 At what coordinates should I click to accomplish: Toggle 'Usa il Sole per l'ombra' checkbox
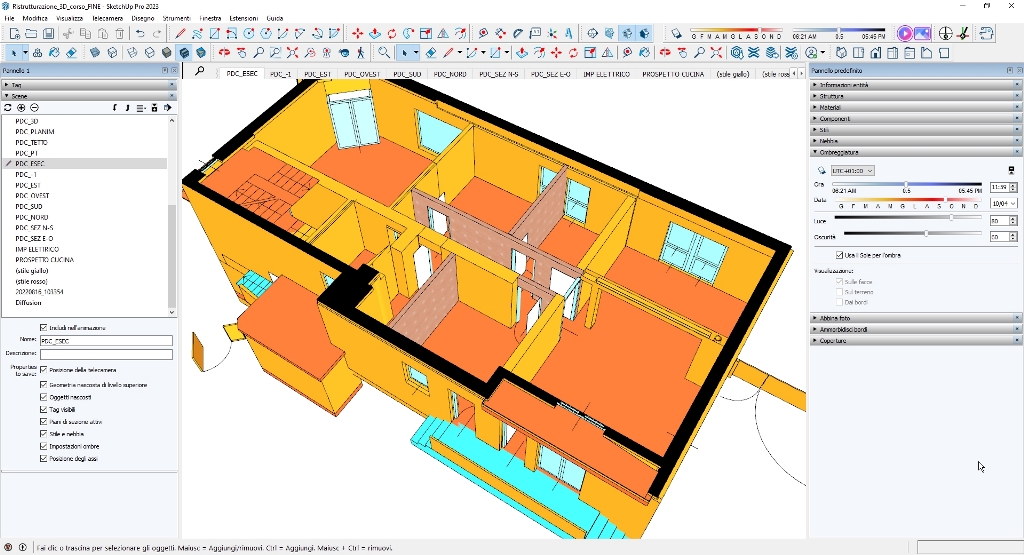pyautogui.click(x=839, y=255)
